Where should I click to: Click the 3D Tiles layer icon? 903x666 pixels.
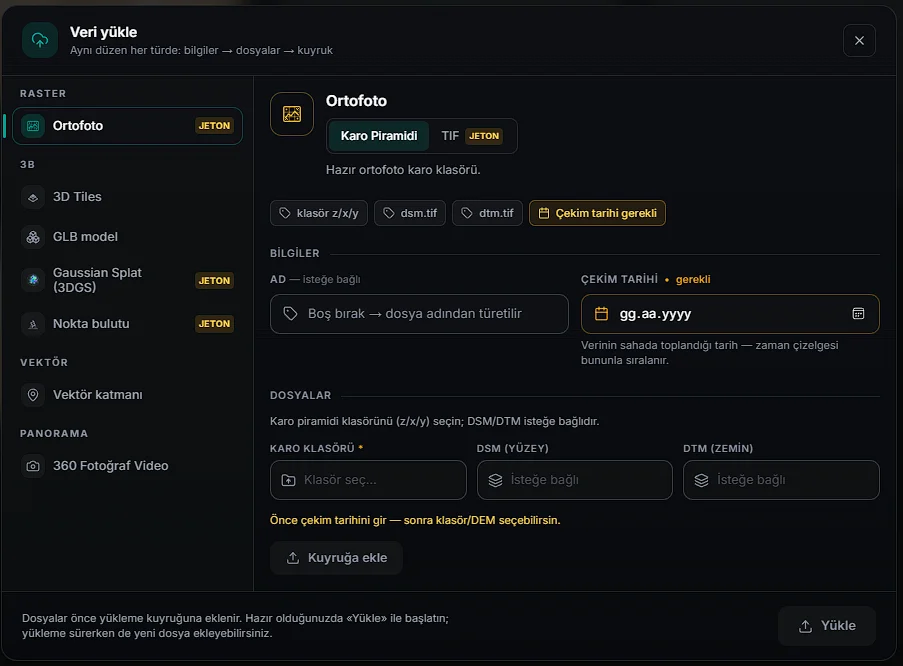click(33, 197)
